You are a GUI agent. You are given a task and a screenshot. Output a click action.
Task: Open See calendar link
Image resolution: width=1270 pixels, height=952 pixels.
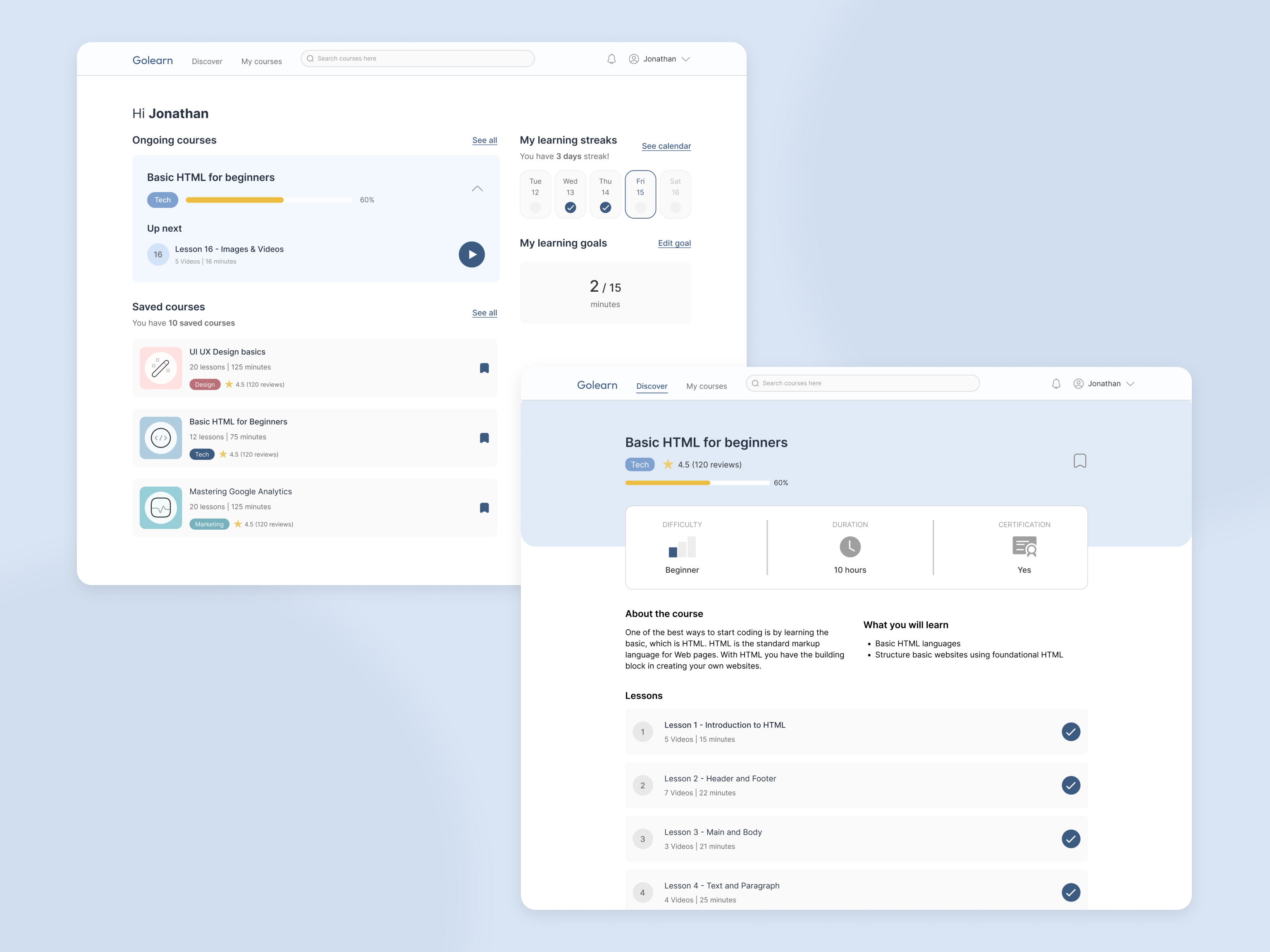coord(666,146)
